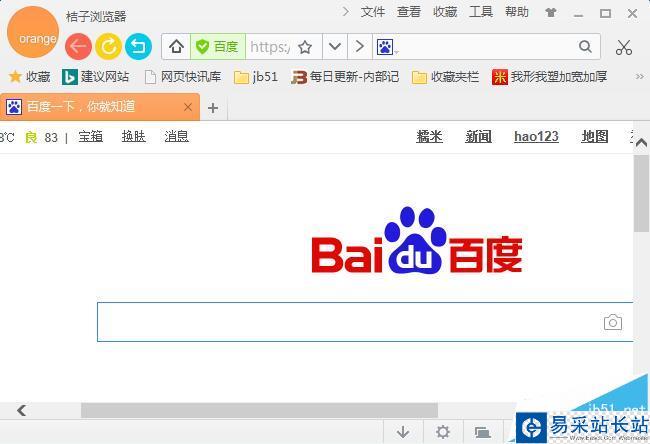Screen dimensions: 650x444
Task: Click the status bar window layout icon
Action: point(483,433)
